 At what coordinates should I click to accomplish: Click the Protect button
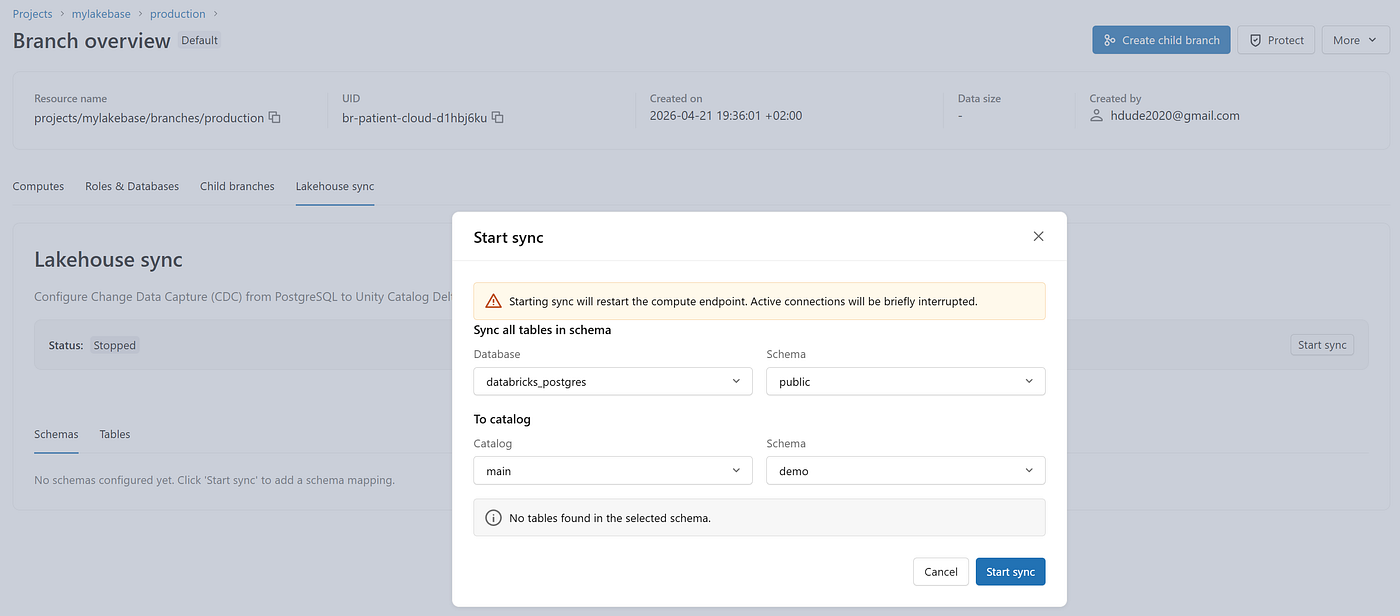pos(1276,40)
